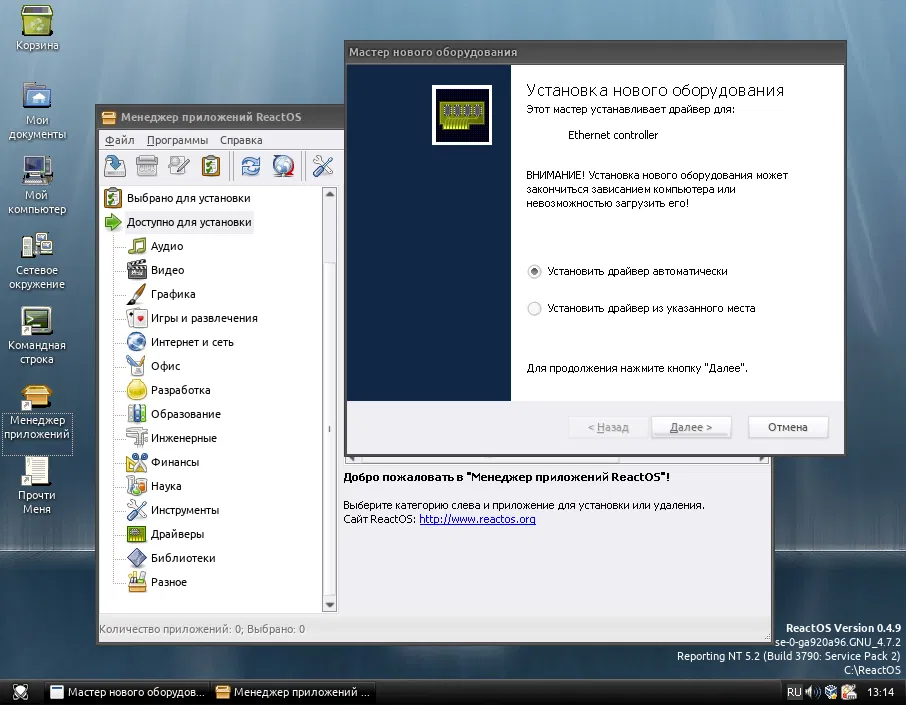
Task: Click the taskbar clock showing 13:14
Action: 880,692
